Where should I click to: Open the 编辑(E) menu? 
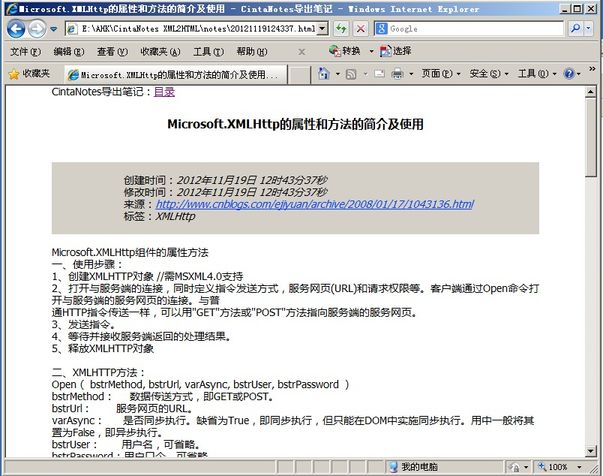(69, 52)
